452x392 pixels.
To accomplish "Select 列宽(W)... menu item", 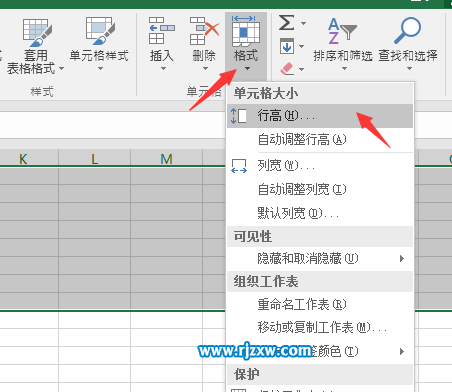I will click(320, 166).
